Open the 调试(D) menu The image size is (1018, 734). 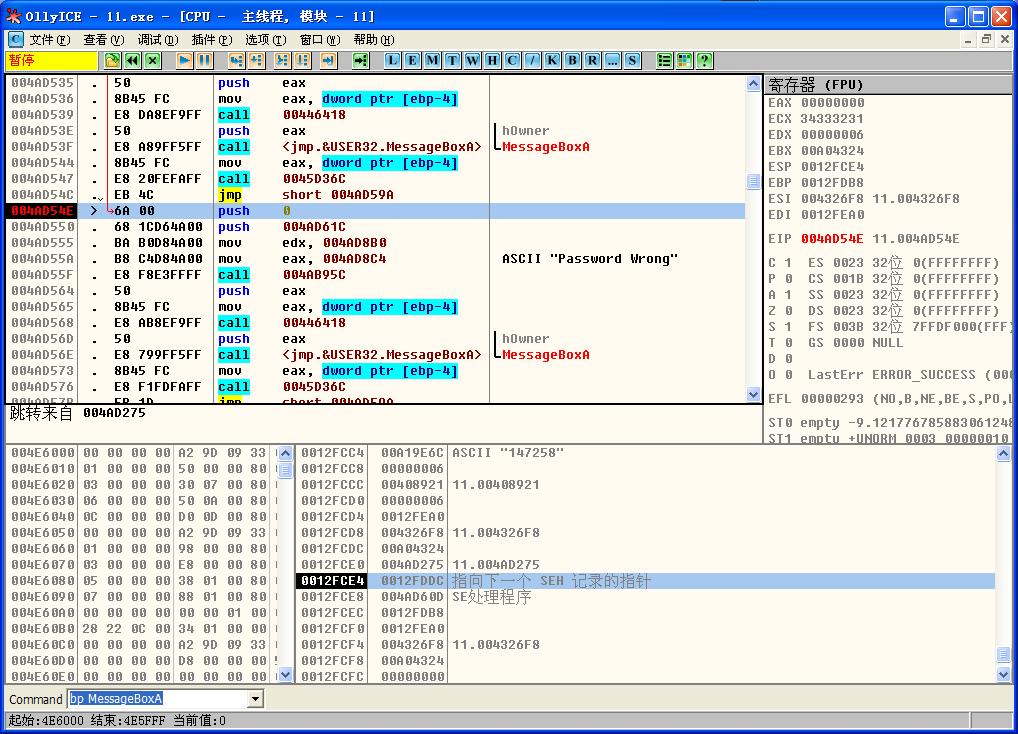(158, 40)
